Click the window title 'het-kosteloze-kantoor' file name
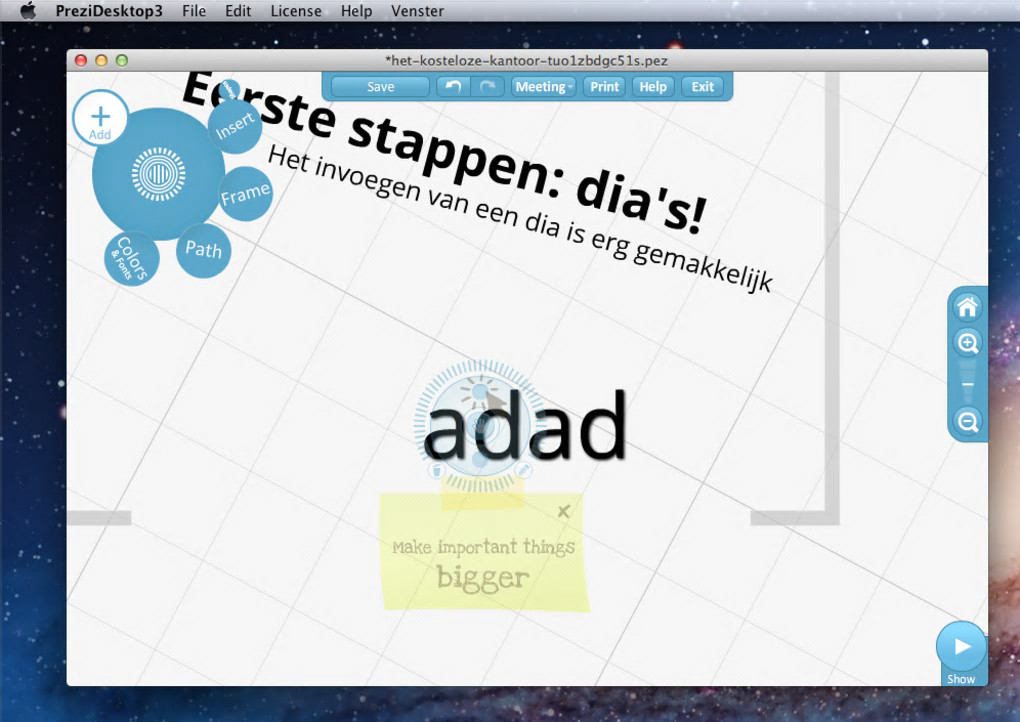 point(526,60)
